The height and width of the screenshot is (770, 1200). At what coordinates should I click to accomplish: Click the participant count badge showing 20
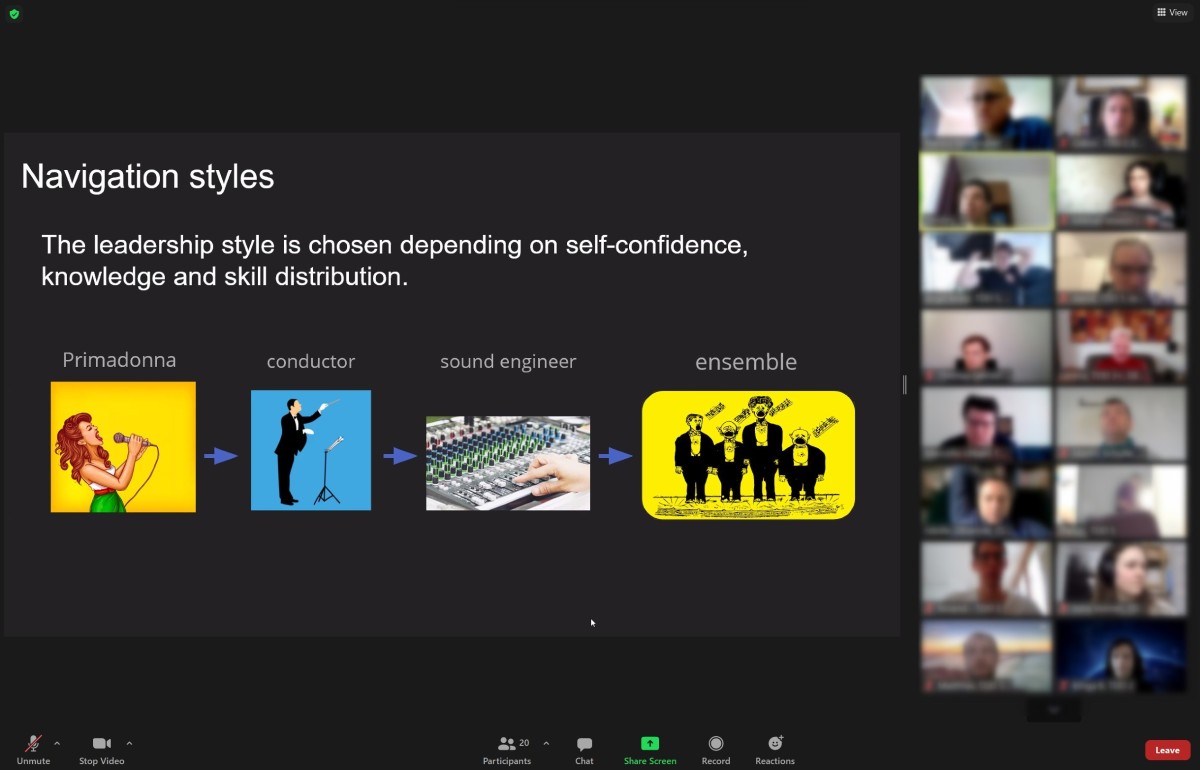point(524,743)
